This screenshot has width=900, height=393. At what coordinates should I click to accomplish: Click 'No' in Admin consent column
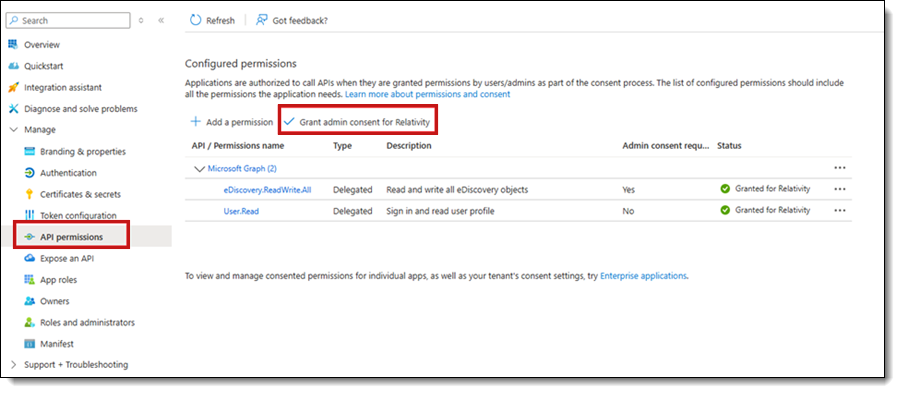[628, 211]
